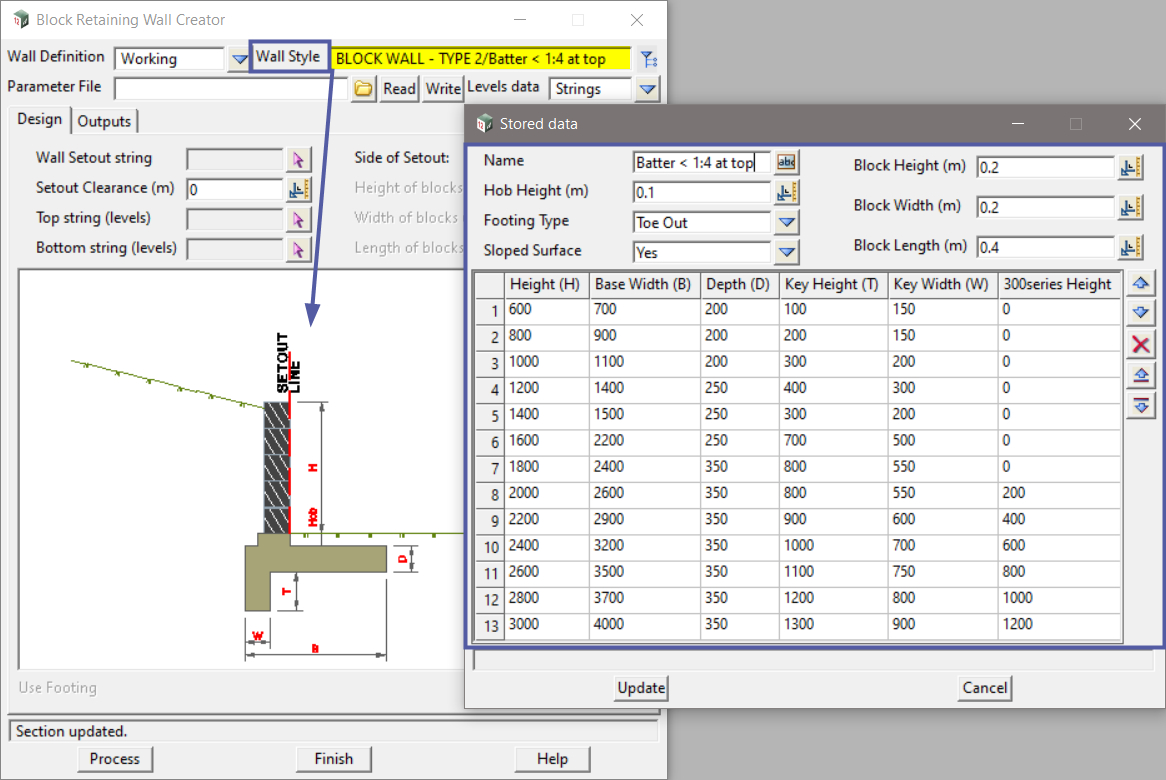Click the Setout Clearance measure icon
This screenshot has width=1166, height=780.
point(299,189)
